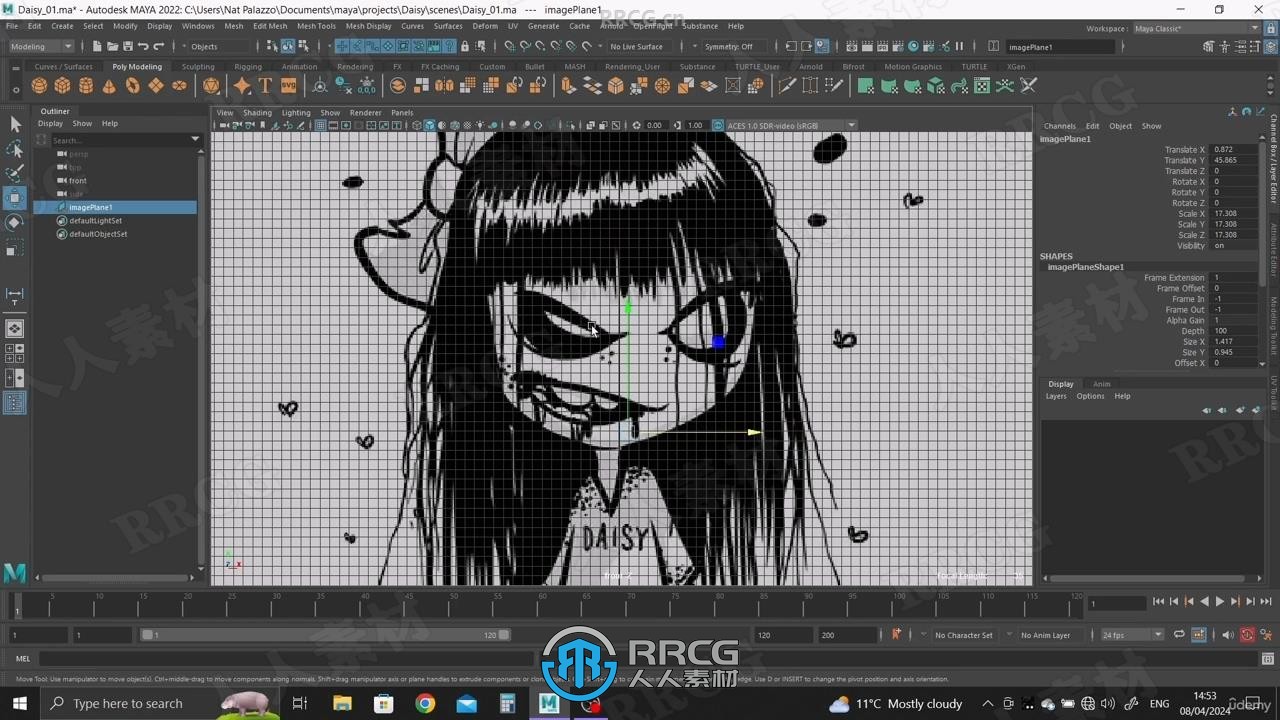Create a polygon plane from the shelf
This screenshot has height=720, width=1280.
(x=156, y=86)
